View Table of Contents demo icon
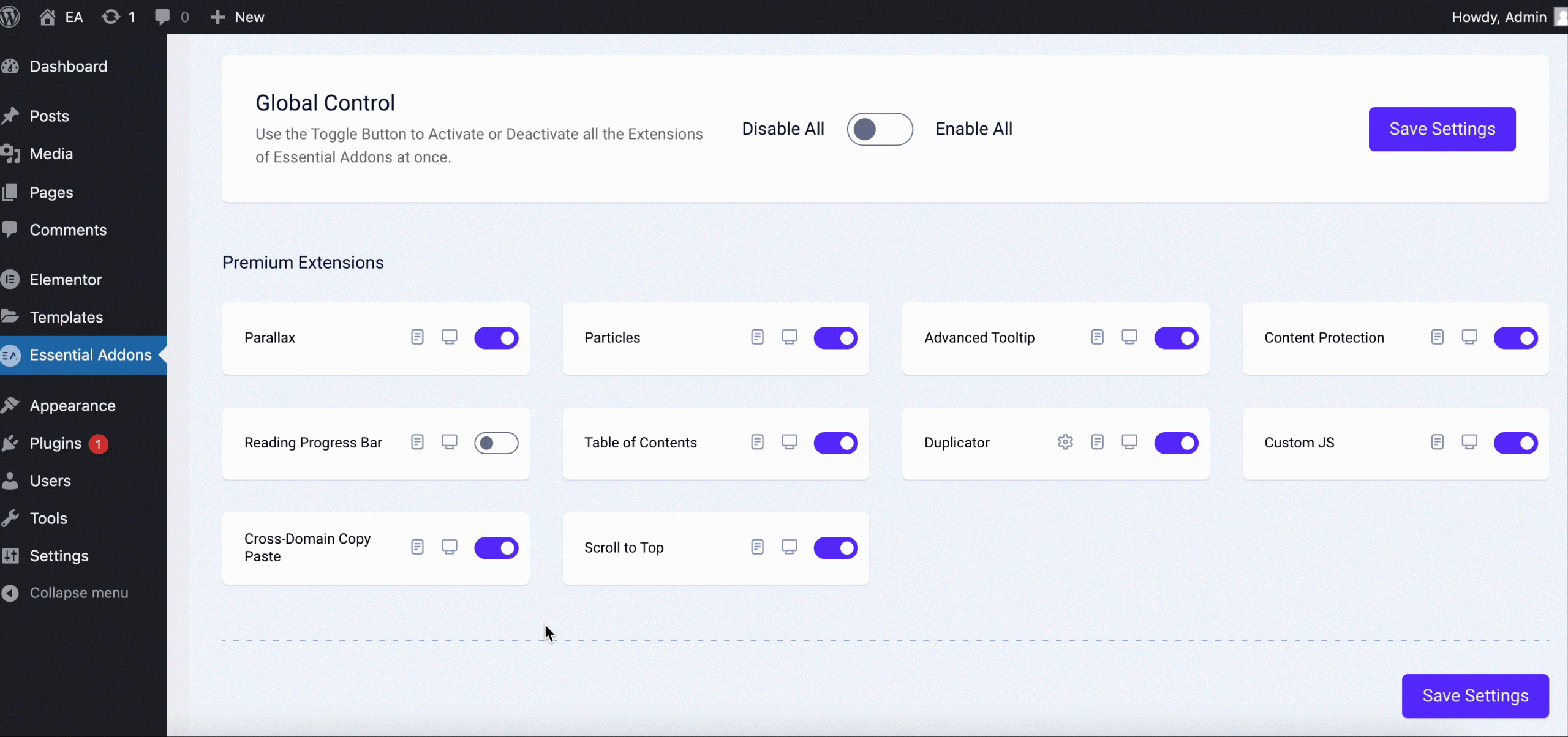Screen dimensions: 1568x737 click(790, 442)
